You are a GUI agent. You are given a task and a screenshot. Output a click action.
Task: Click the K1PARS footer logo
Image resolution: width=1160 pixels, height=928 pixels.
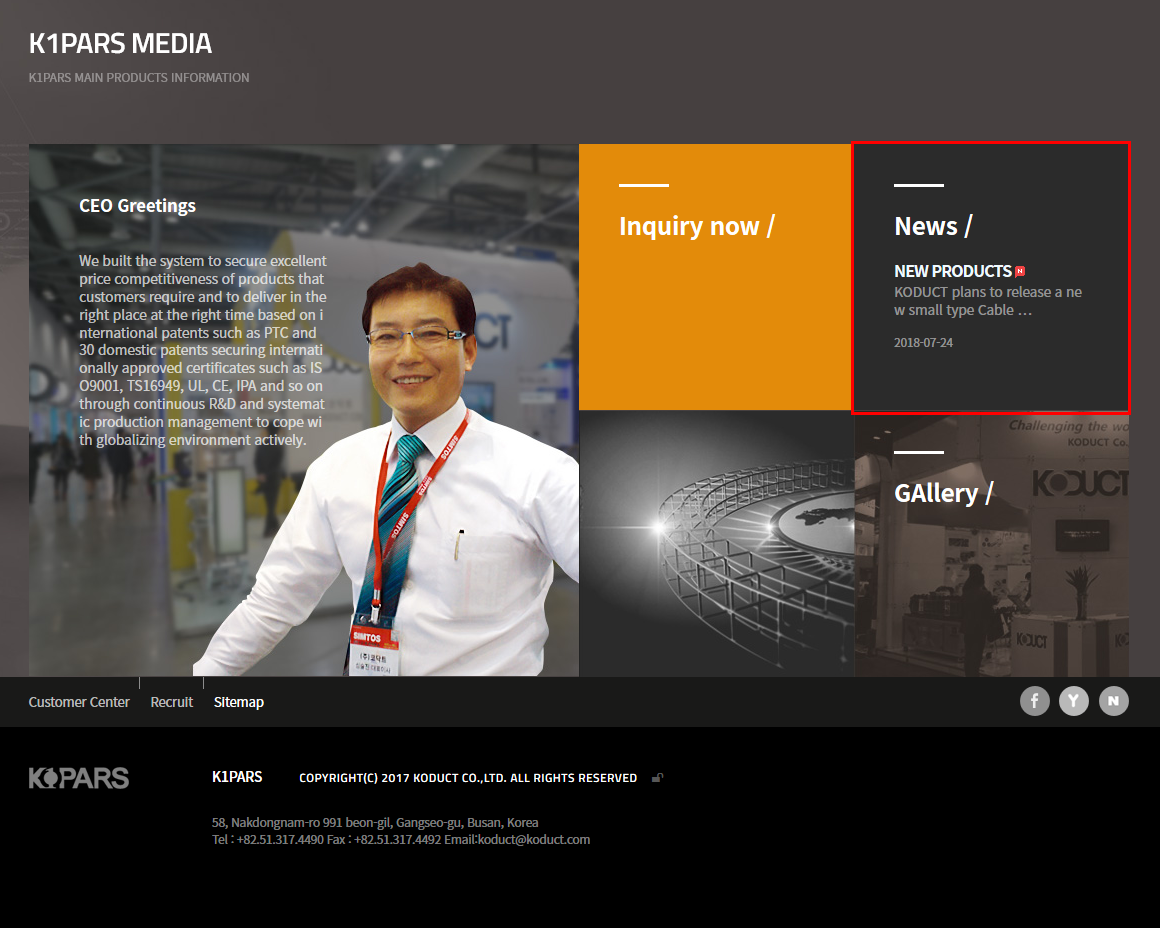79,778
